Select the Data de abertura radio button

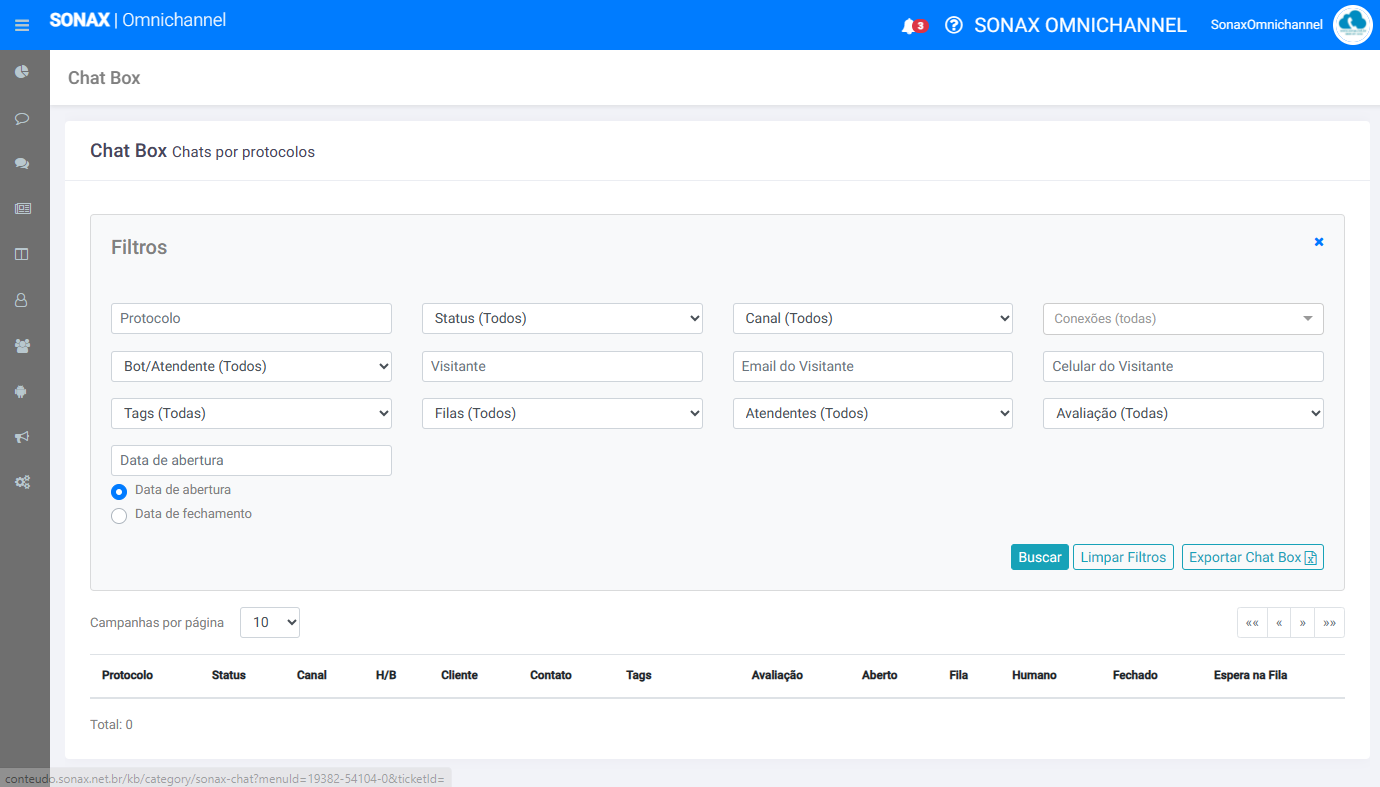[119, 492]
